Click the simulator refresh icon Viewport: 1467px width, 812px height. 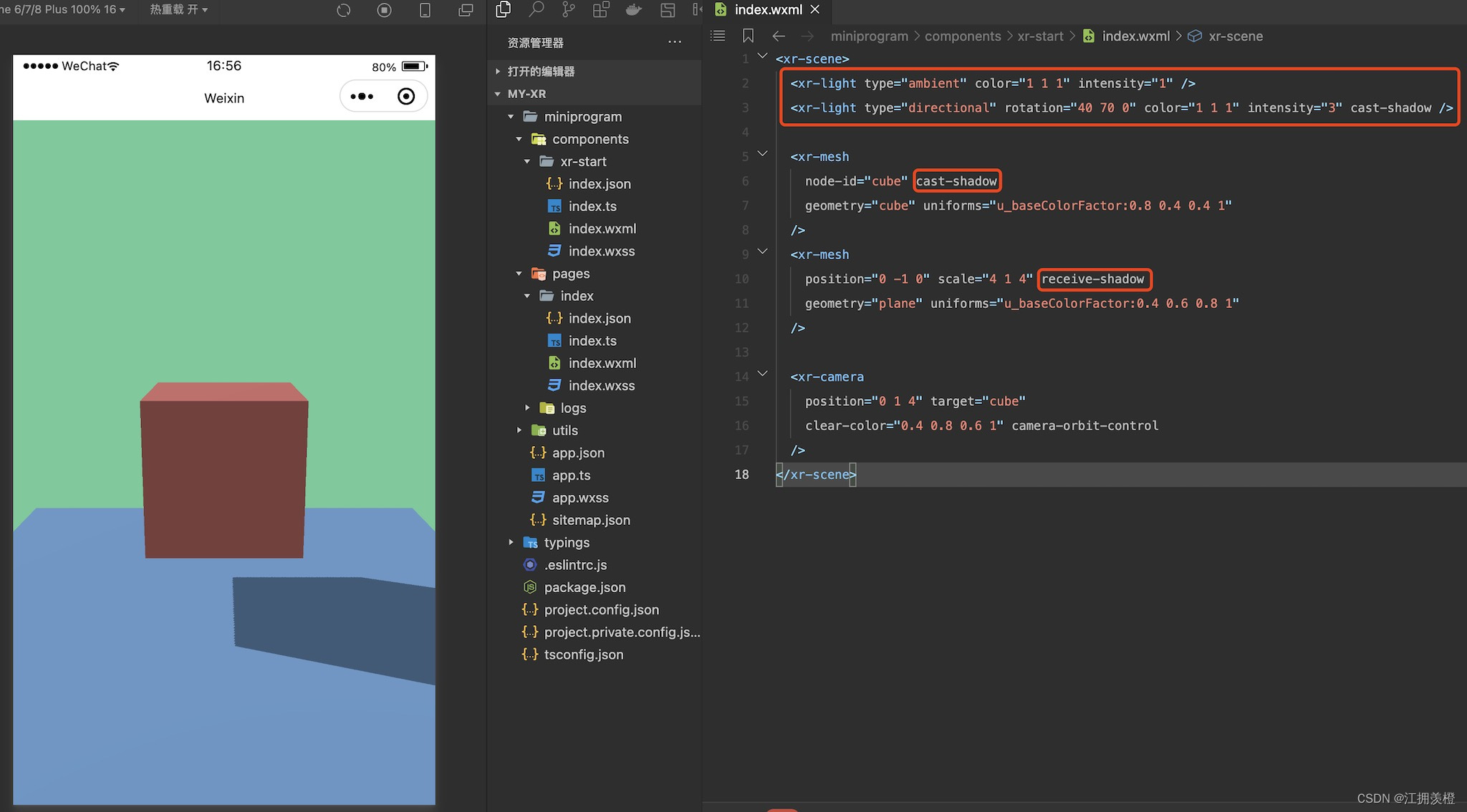pos(344,10)
